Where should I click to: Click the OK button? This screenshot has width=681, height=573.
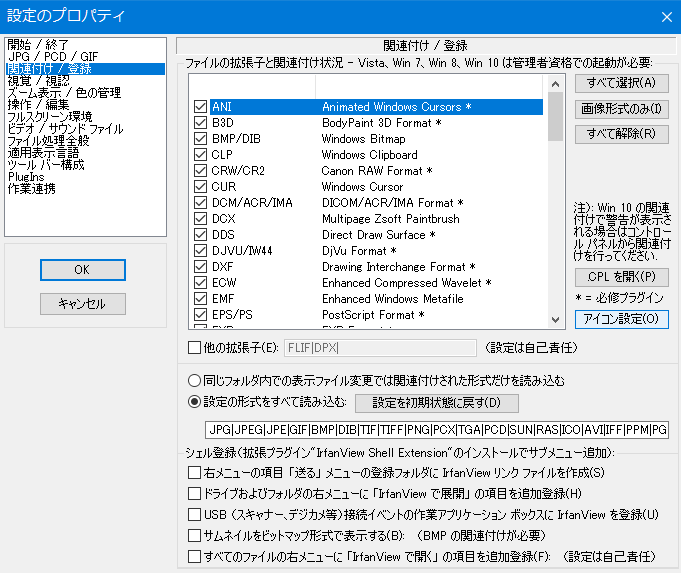[83, 270]
